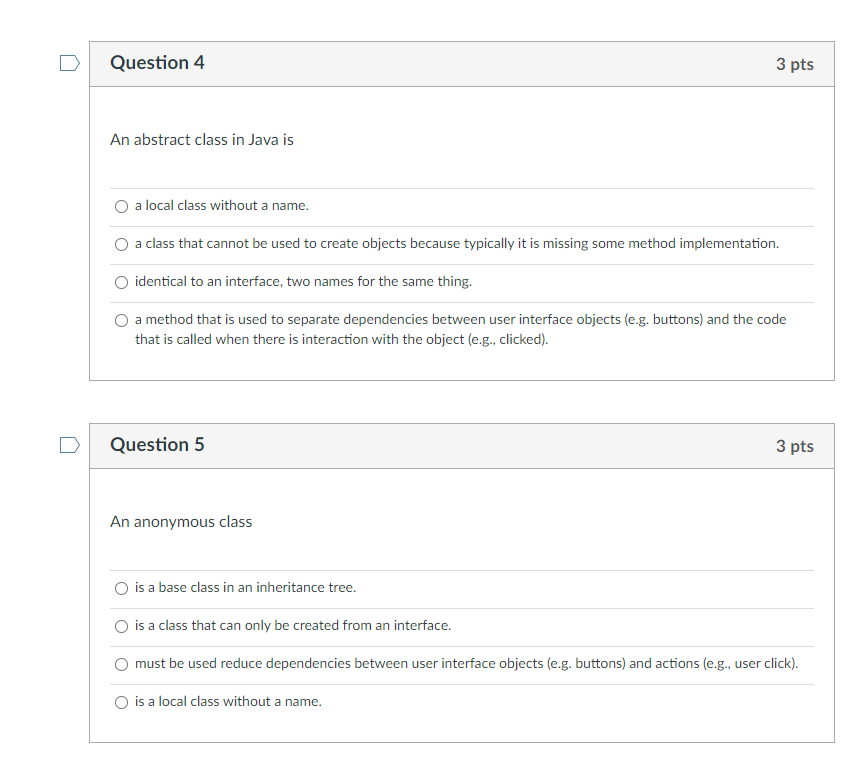Click the "3 pts" label on Question 4
Viewport: 866px width, 759px height.
click(x=795, y=62)
